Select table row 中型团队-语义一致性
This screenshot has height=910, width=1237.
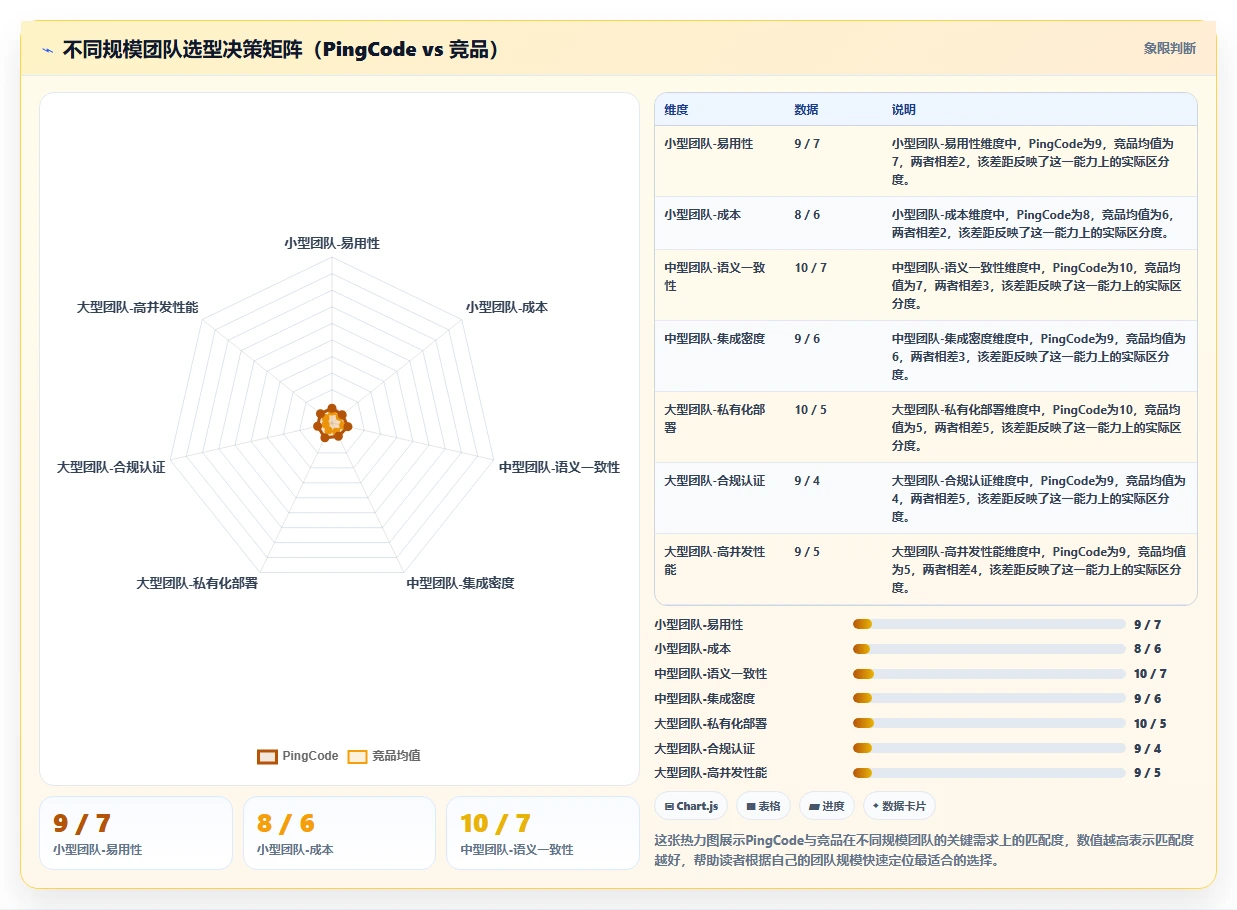click(x=925, y=285)
